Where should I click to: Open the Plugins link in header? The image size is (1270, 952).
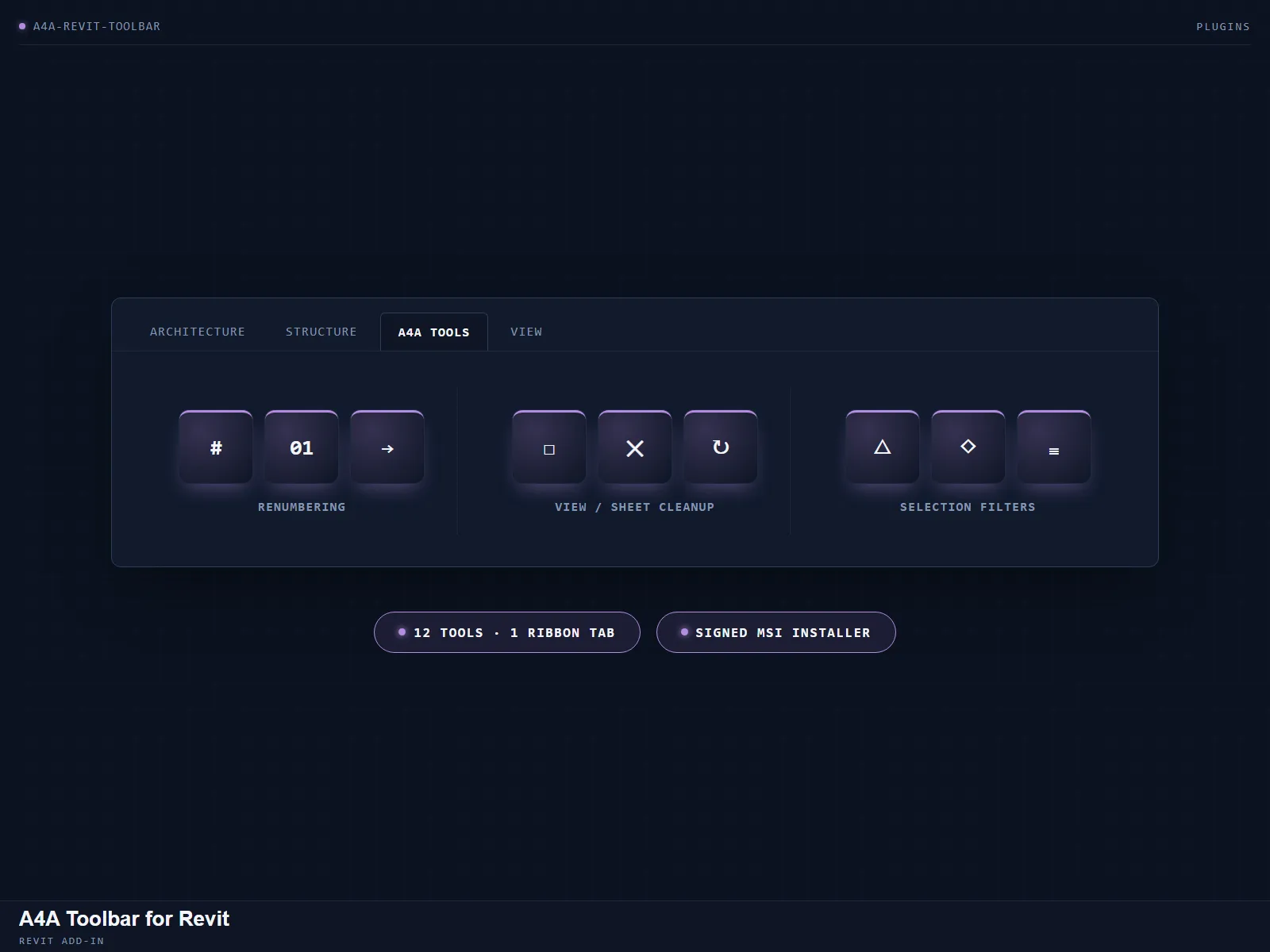1223,26
